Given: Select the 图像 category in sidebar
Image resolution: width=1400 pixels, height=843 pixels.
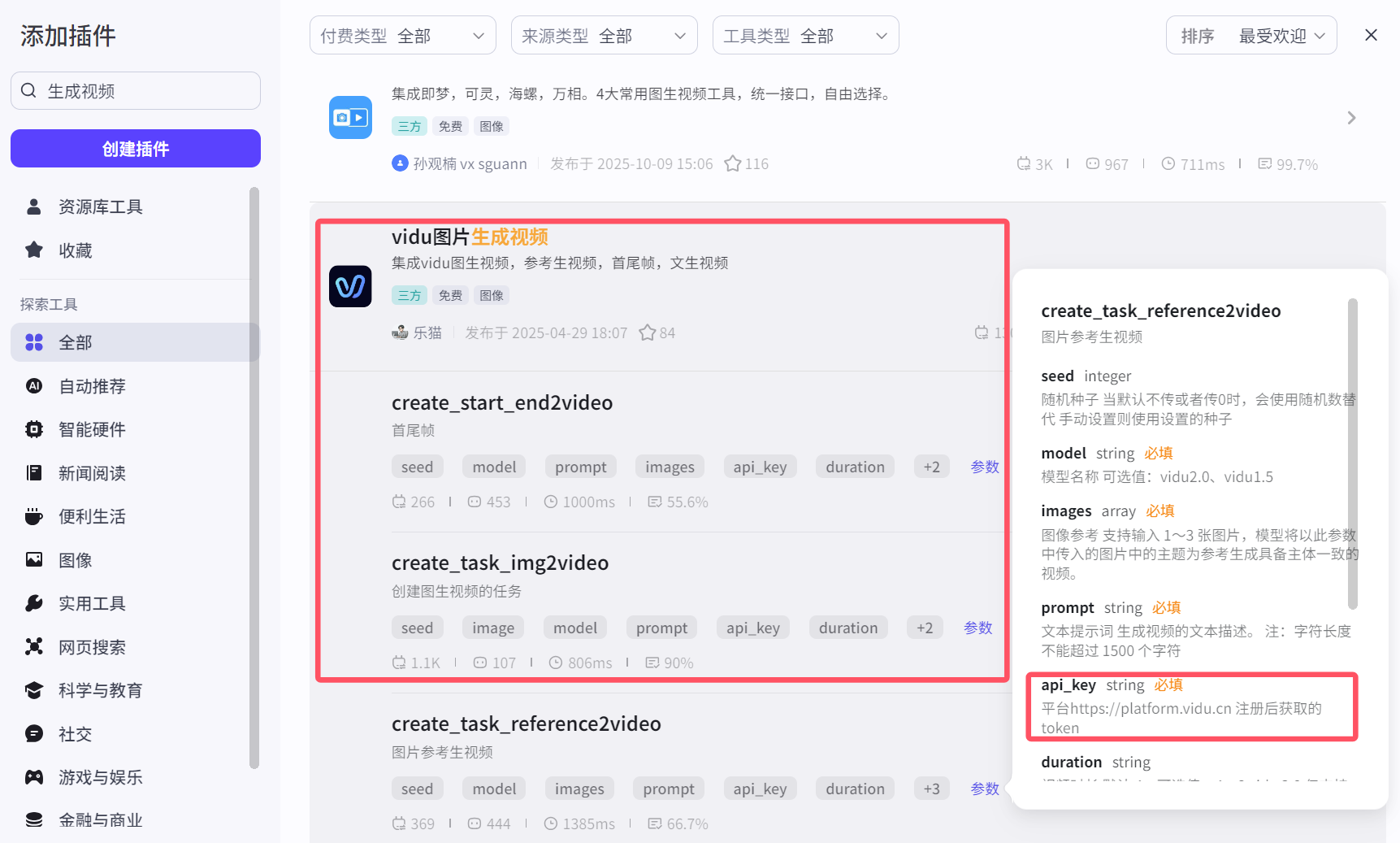Looking at the screenshot, I should click(x=76, y=559).
